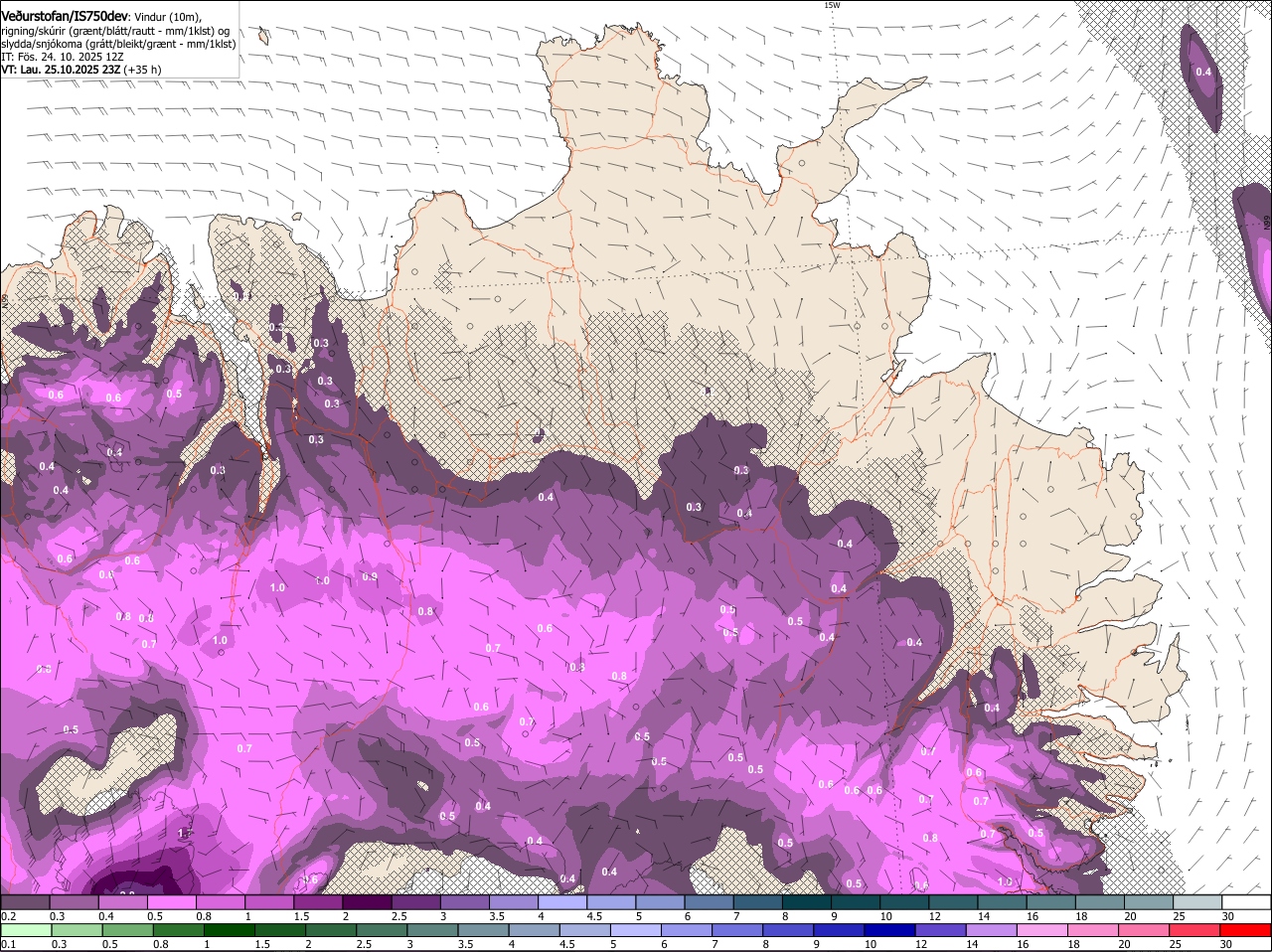Click the 15W longitude label
The height and width of the screenshot is (952, 1272).
click(x=832, y=5)
